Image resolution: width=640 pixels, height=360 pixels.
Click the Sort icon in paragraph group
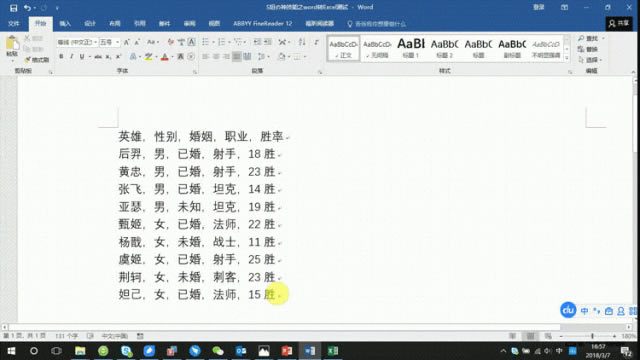[302, 42]
